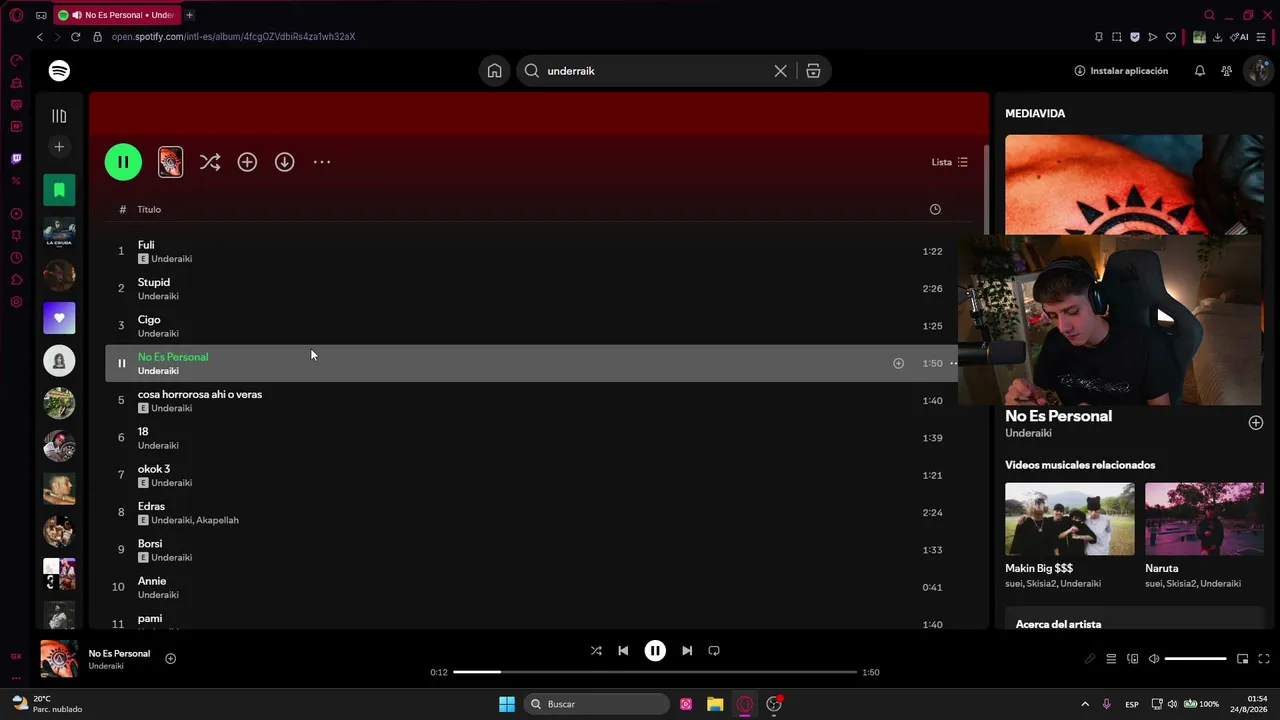Open Opera snapshot tool
The height and width of the screenshot is (720, 1280).
click(x=1117, y=37)
